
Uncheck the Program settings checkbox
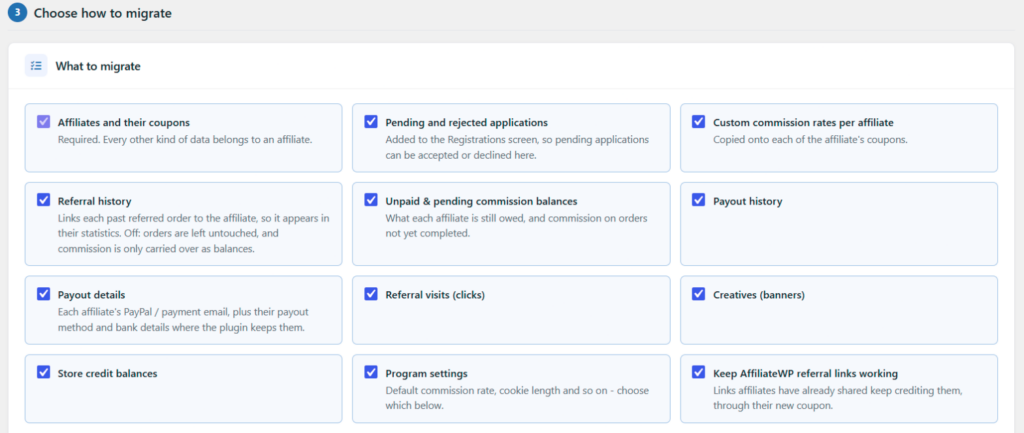tap(371, 372)
